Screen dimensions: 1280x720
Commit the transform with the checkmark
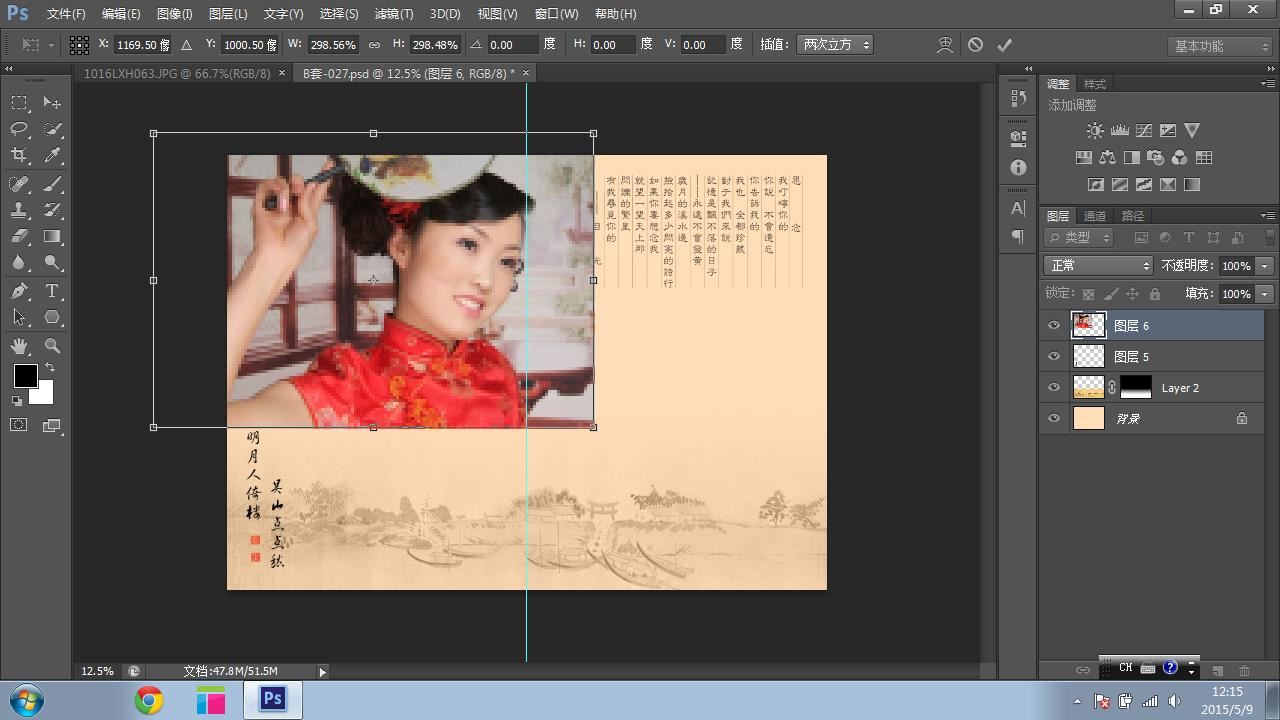(x=1004, y=45)
